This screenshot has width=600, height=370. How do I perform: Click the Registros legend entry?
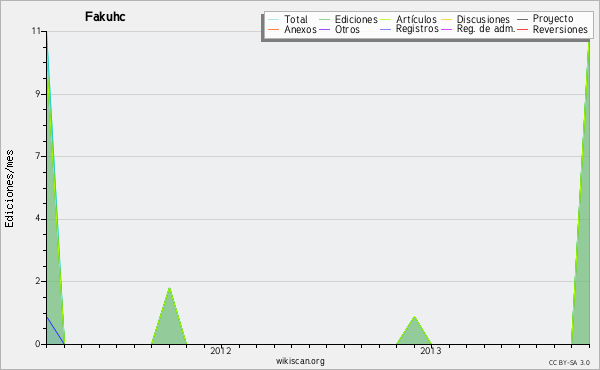[x=409, y=29]
